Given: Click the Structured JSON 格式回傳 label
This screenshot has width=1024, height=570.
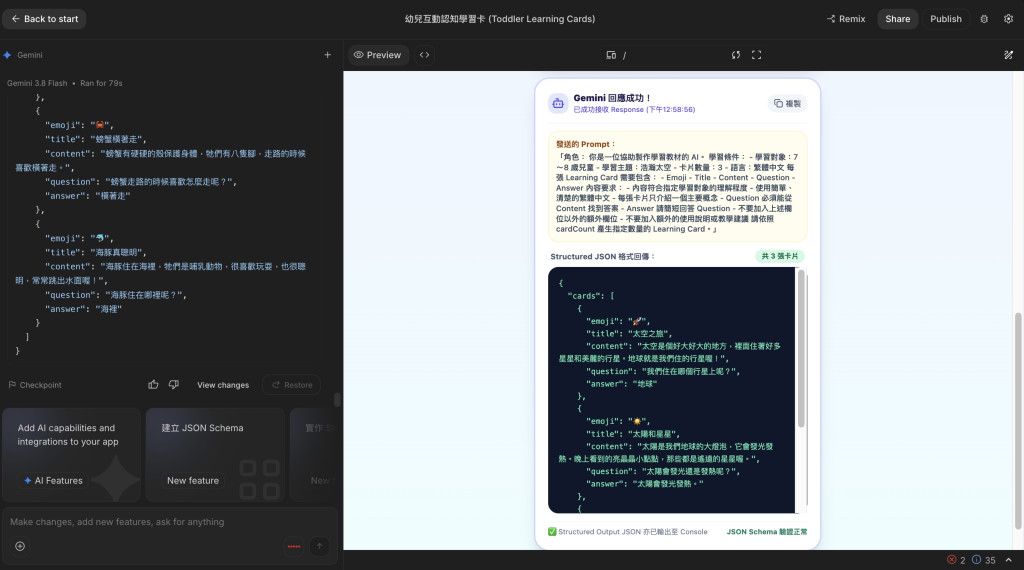Looking at the screenshot, I should 602,257.
